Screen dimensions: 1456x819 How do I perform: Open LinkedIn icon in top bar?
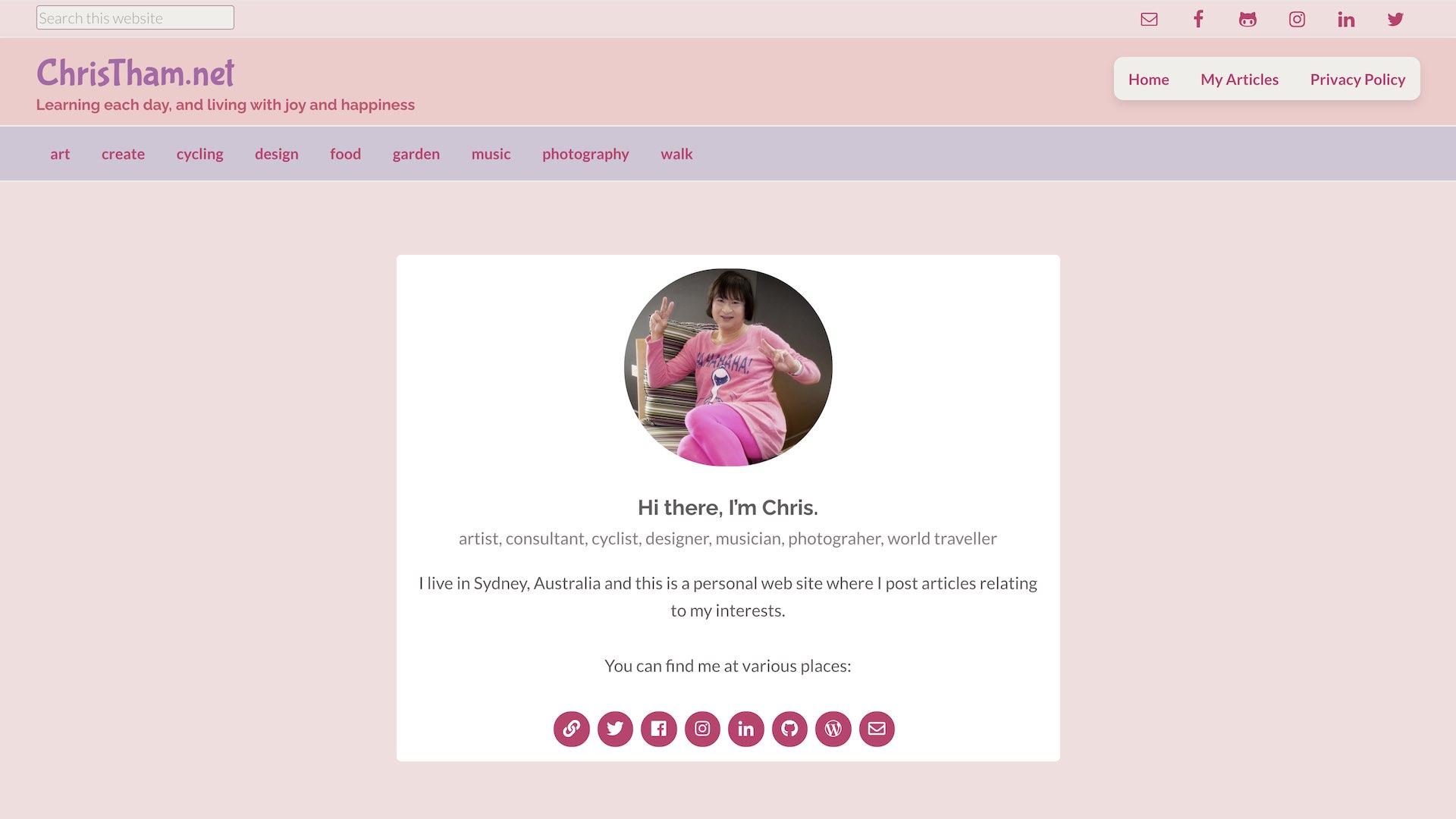tap(1346, 19)
